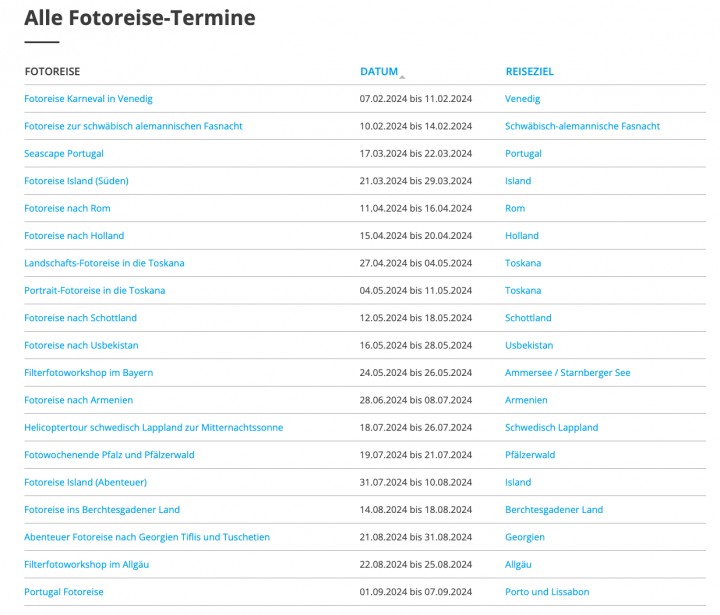
Task: Open Fotoreise Island (Süden) link
Action: [76, 181]
